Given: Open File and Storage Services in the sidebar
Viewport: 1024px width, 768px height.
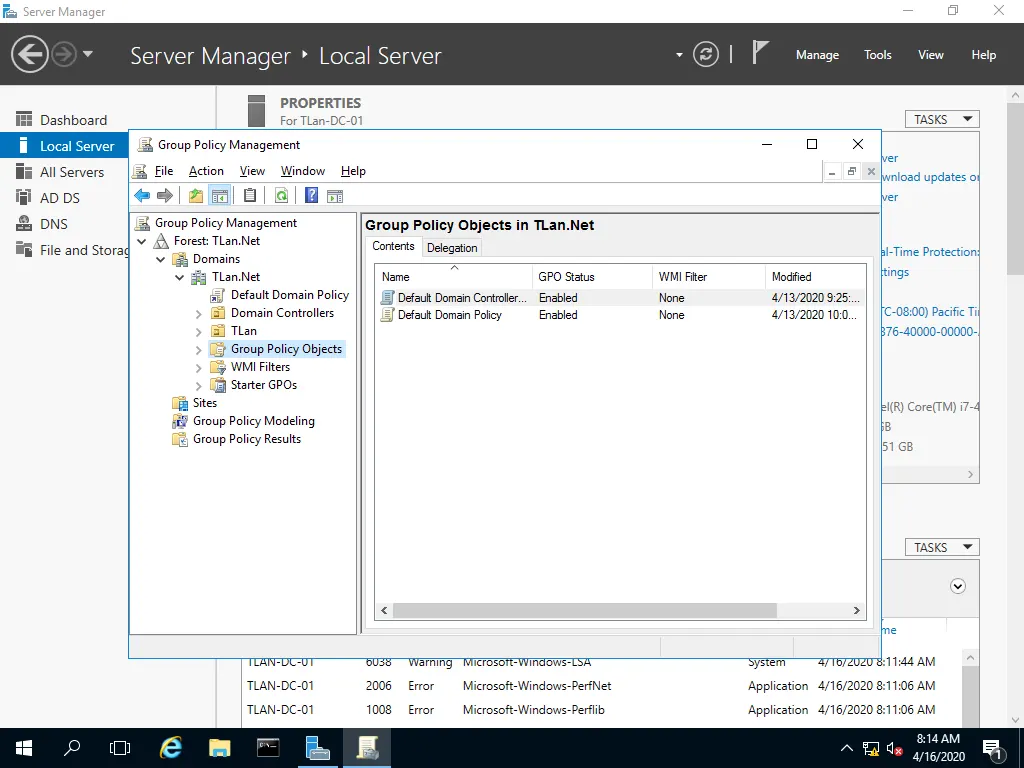Looking at the screenshot, I should 72,250.
